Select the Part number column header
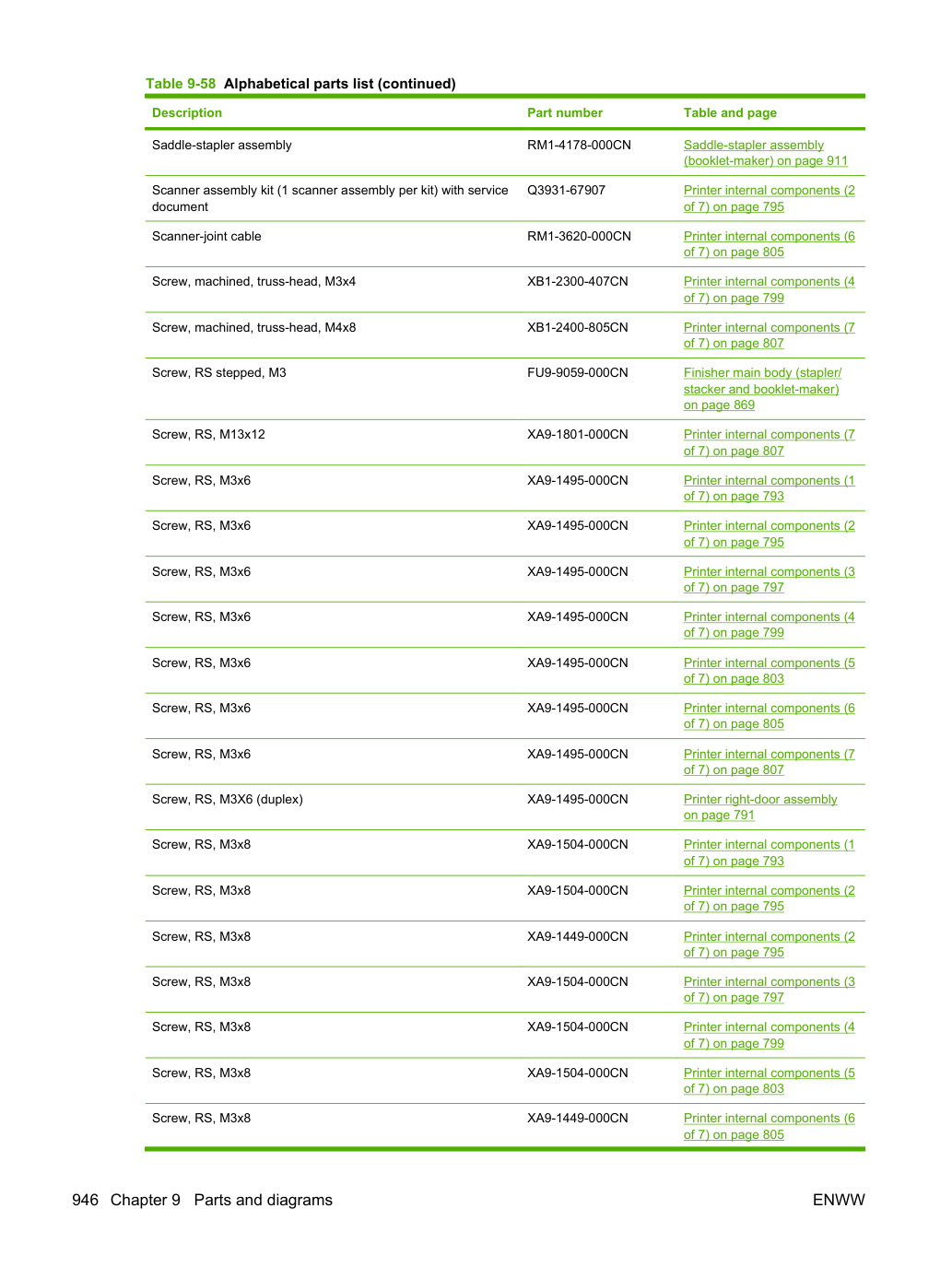Image resolution: width=952 pixels, height=1267 pixels. (565, 112)
